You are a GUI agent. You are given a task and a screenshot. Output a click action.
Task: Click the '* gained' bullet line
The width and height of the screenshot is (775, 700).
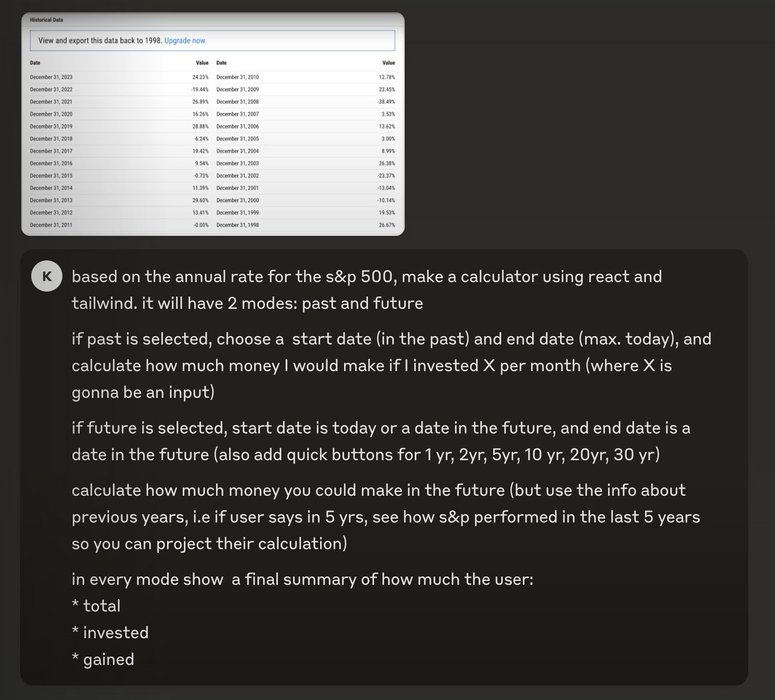coord(103,659)
